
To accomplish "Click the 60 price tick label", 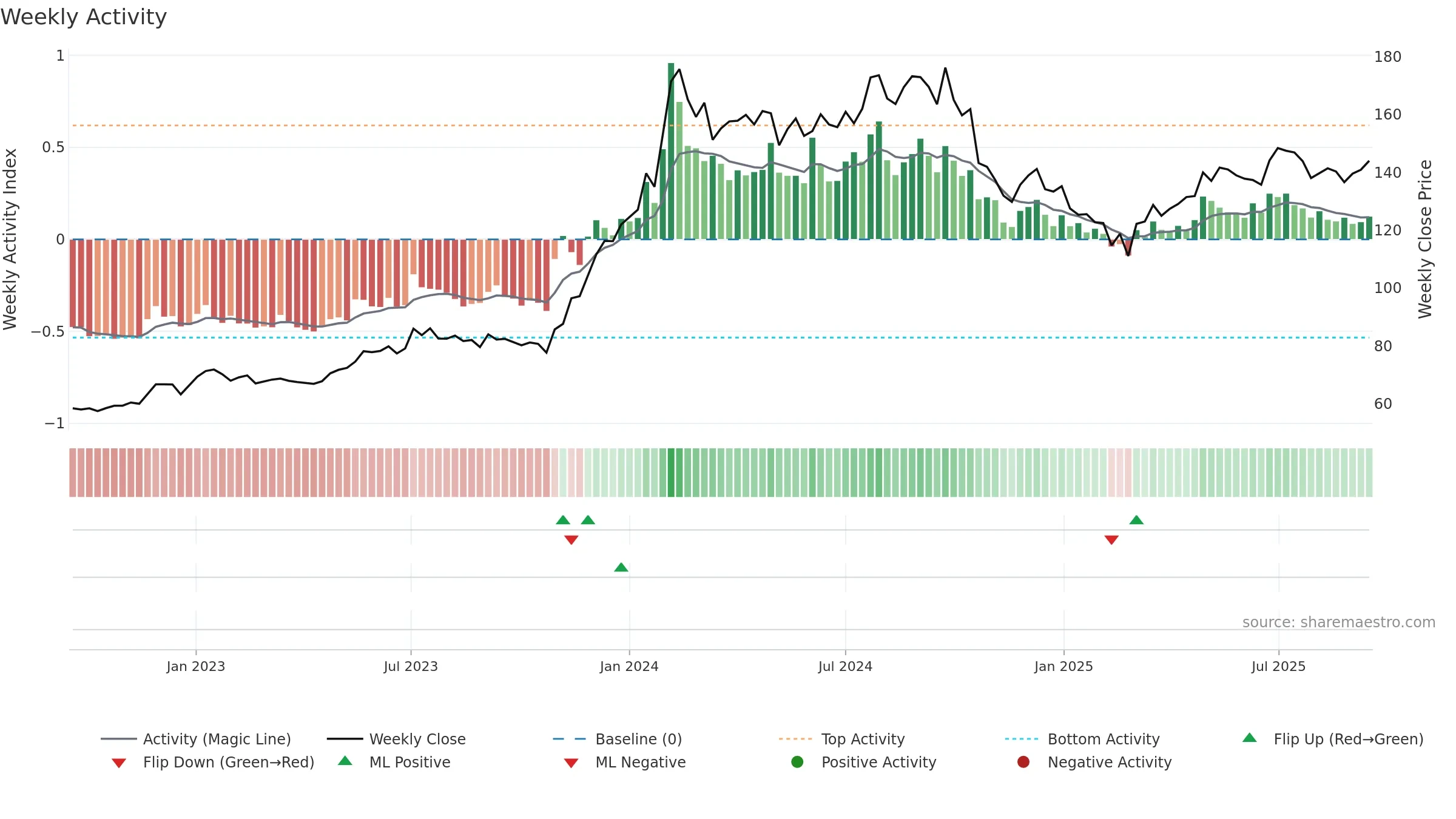I will [1383, 404].
